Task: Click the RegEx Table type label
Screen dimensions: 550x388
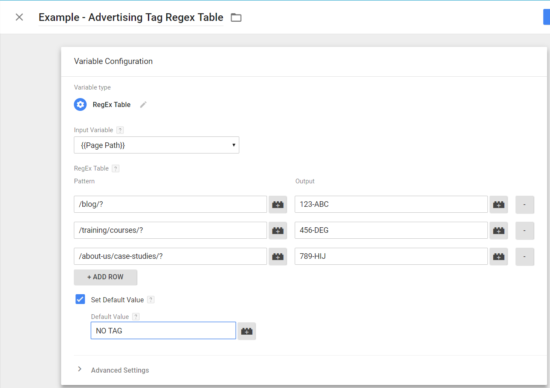Action: (112, 105)
